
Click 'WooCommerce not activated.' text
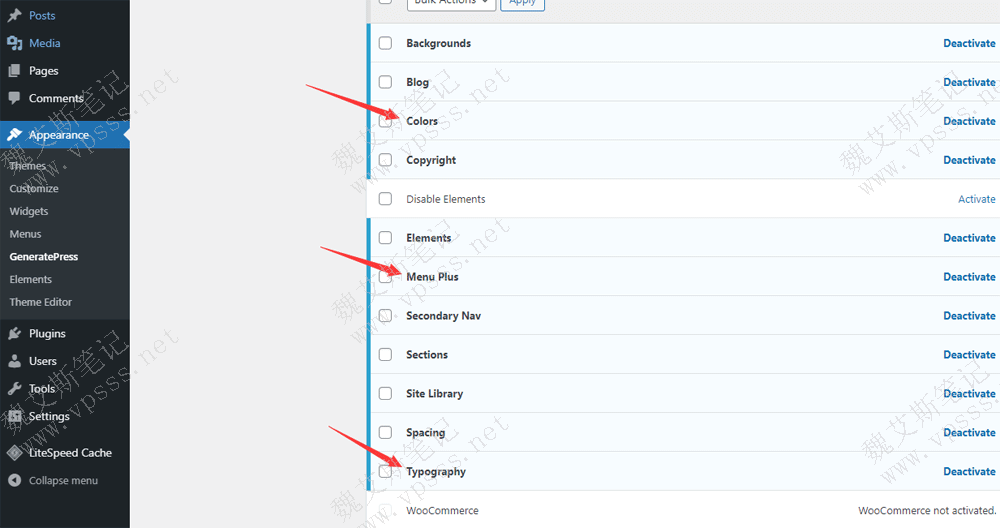coord(927,511)
